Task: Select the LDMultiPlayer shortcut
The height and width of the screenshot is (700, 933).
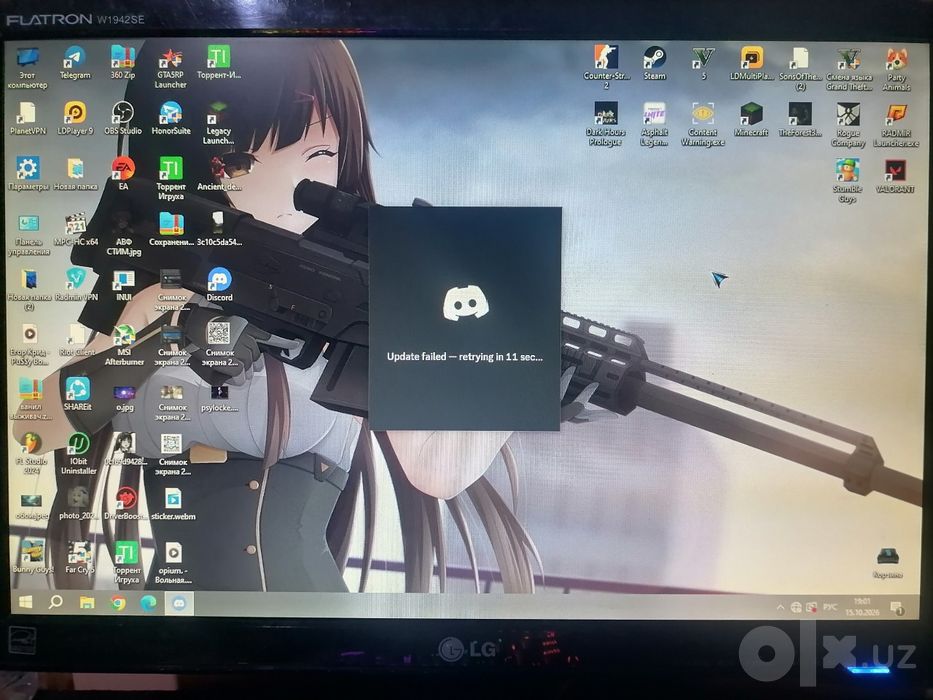Action: point(752,63)
